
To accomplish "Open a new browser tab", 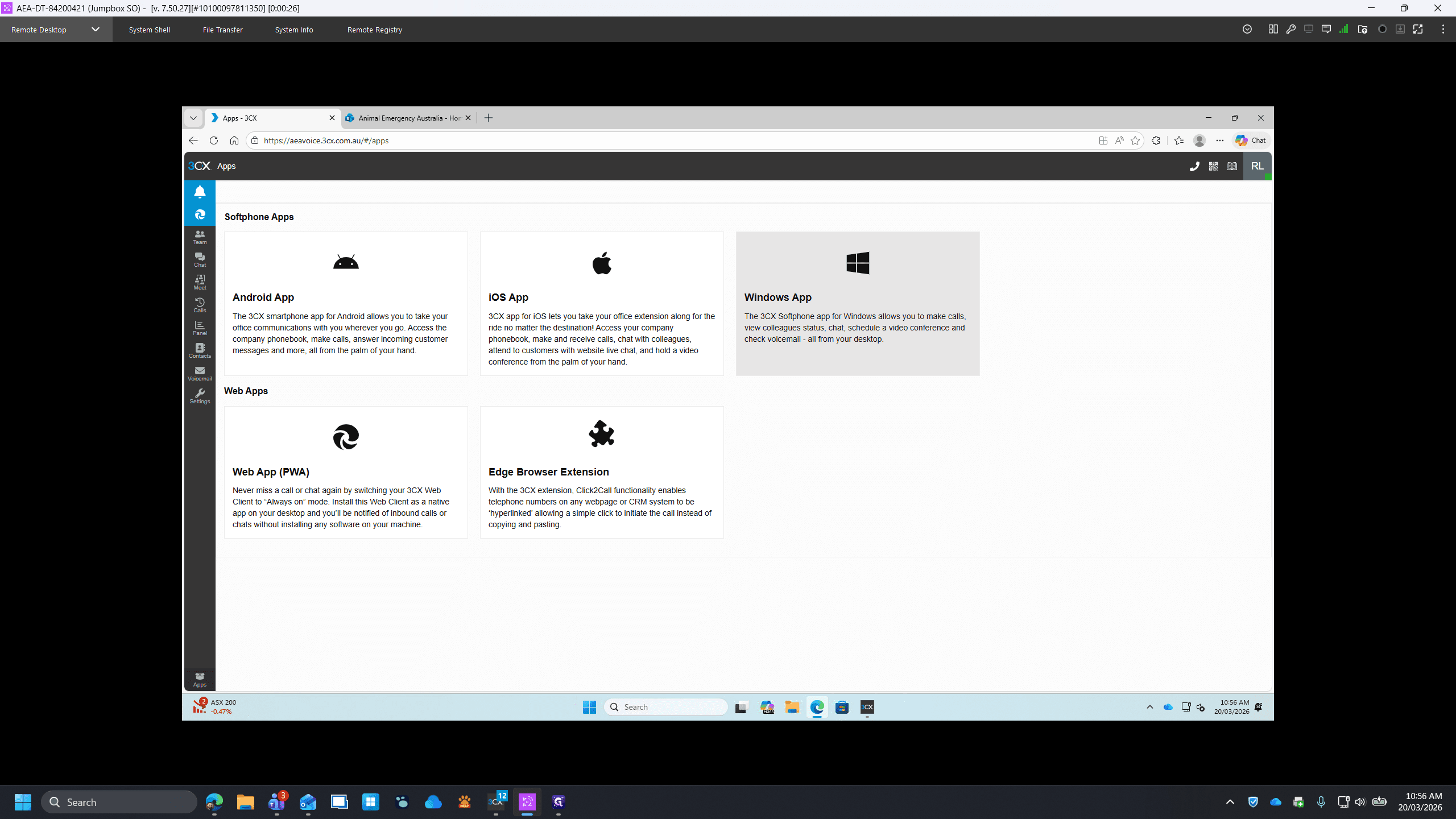I will point(489,118).
